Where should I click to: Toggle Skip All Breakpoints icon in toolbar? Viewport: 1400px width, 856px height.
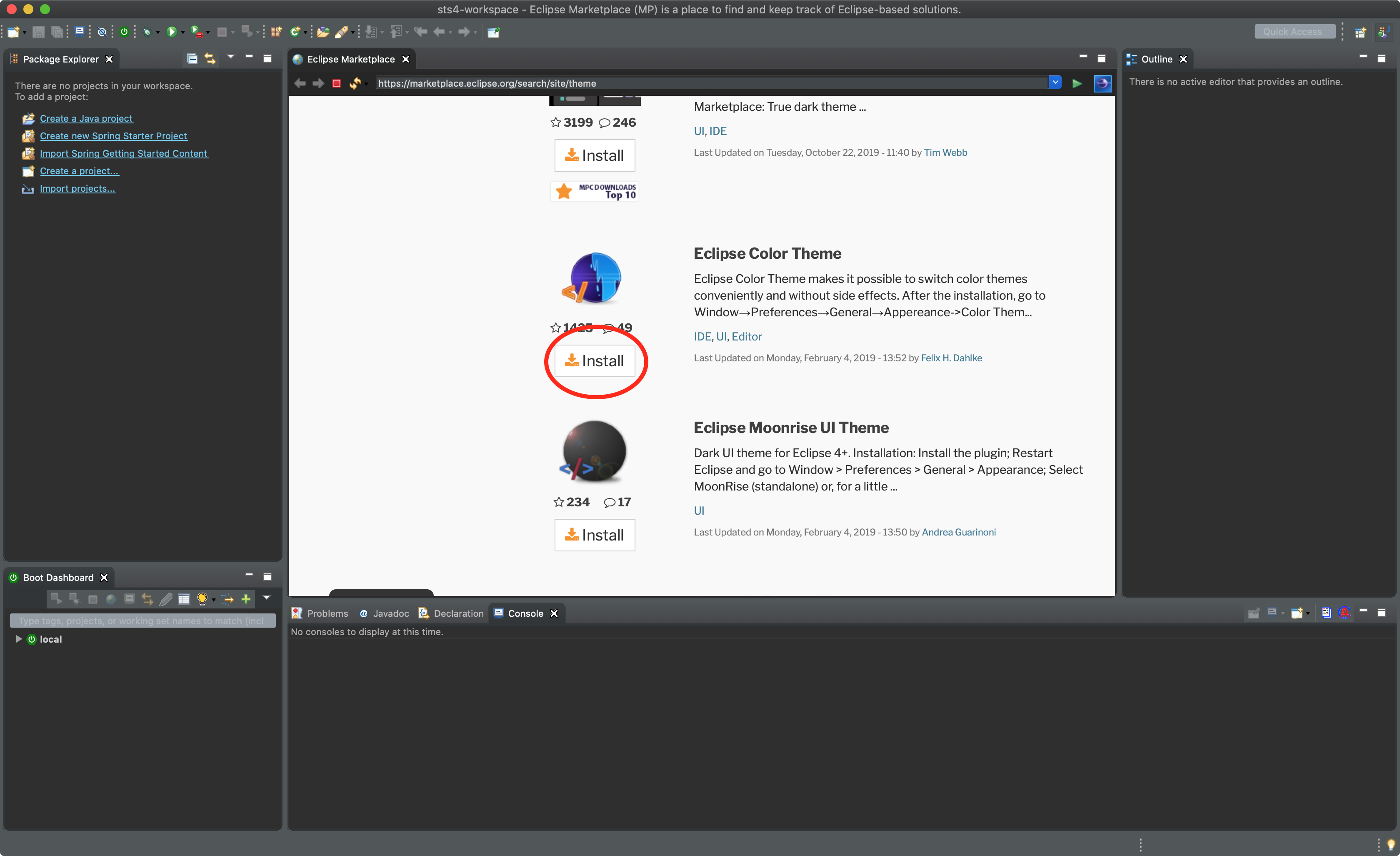[102, 32]
